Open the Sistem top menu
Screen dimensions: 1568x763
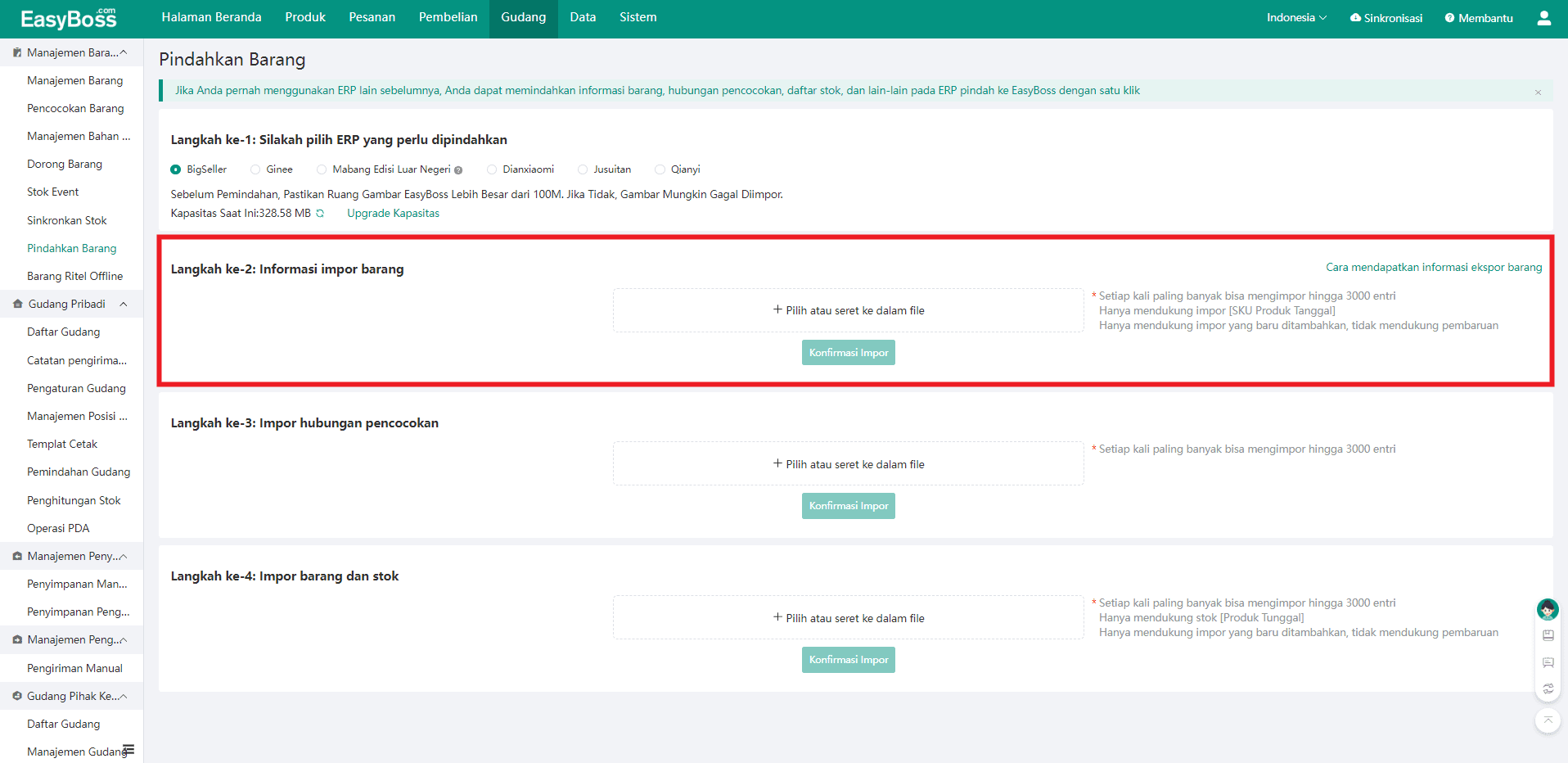[638, 17]
